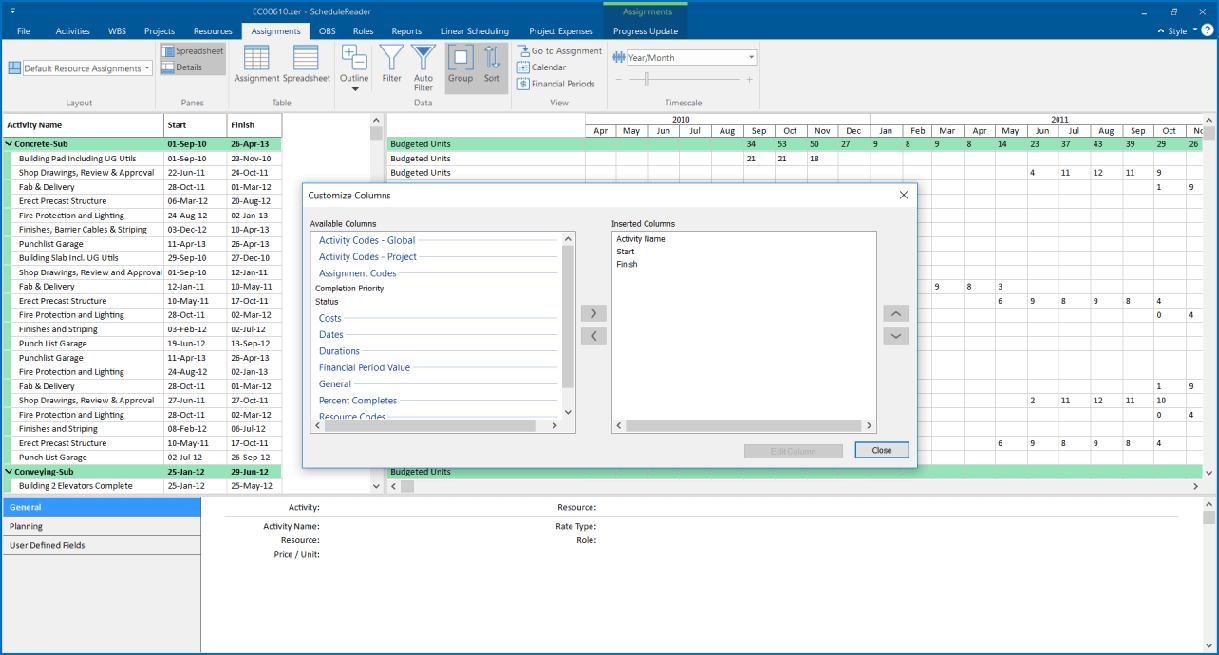Open the File menu
The image size is (1219, 655).
[x=24, y=31]
